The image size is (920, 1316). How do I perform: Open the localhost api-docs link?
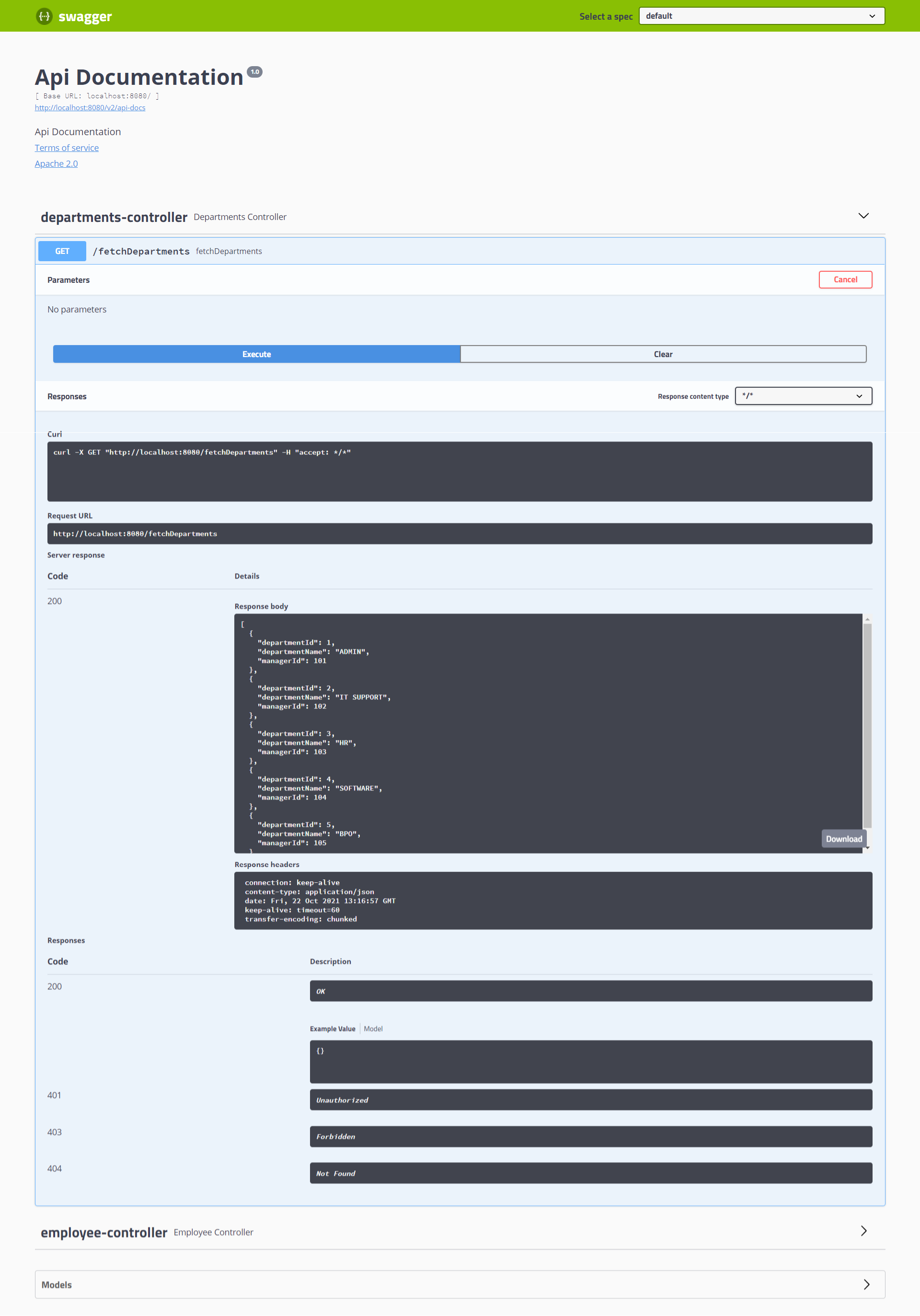tap(90, 107)
